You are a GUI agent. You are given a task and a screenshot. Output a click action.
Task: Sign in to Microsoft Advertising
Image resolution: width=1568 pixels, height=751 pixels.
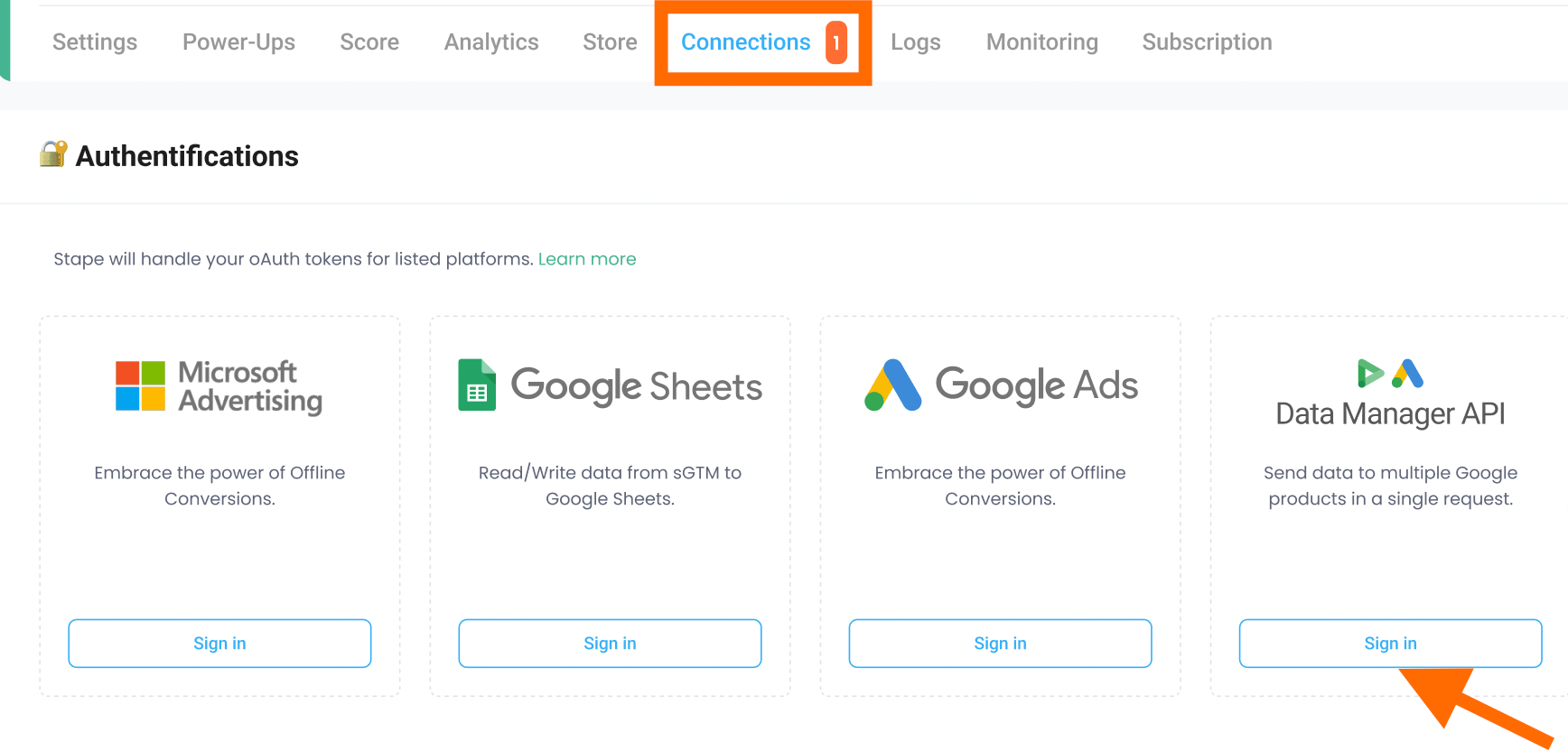coord(219,644)
